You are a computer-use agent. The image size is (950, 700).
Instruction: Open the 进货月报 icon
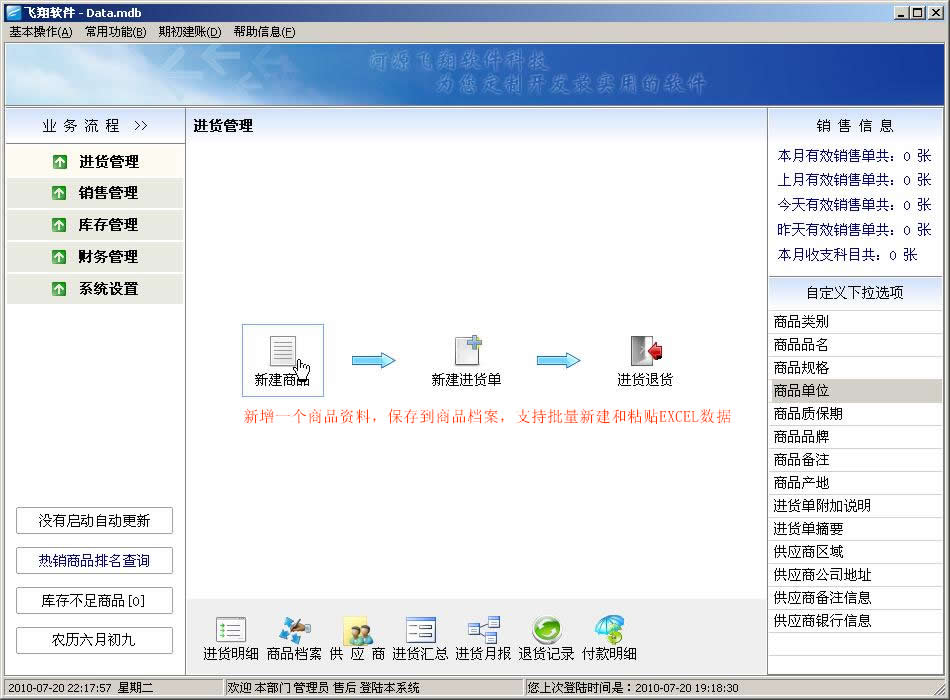483,630
